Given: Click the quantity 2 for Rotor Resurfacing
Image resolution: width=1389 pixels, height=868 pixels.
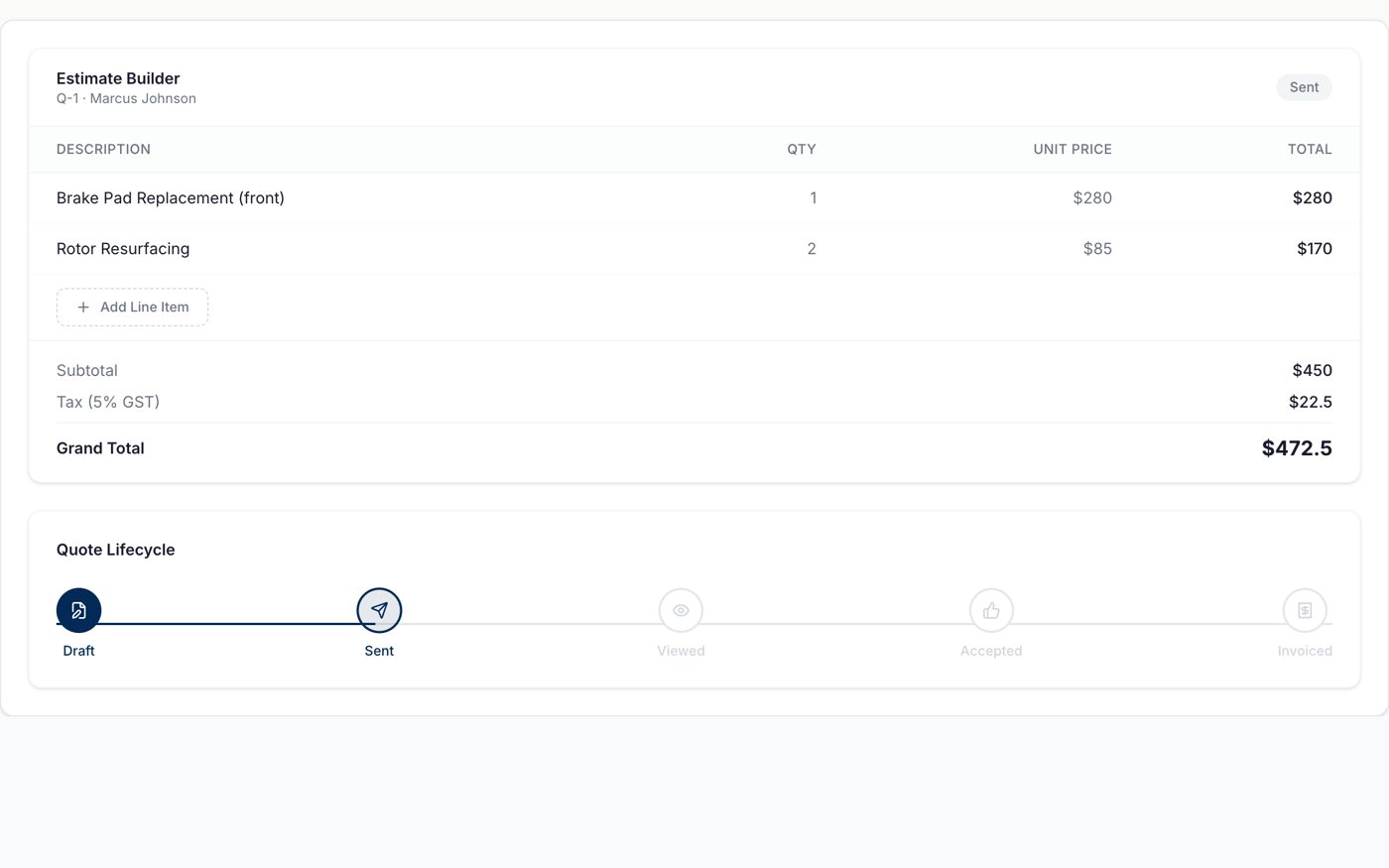Looking at the screenshot, I should click(812, 249).
